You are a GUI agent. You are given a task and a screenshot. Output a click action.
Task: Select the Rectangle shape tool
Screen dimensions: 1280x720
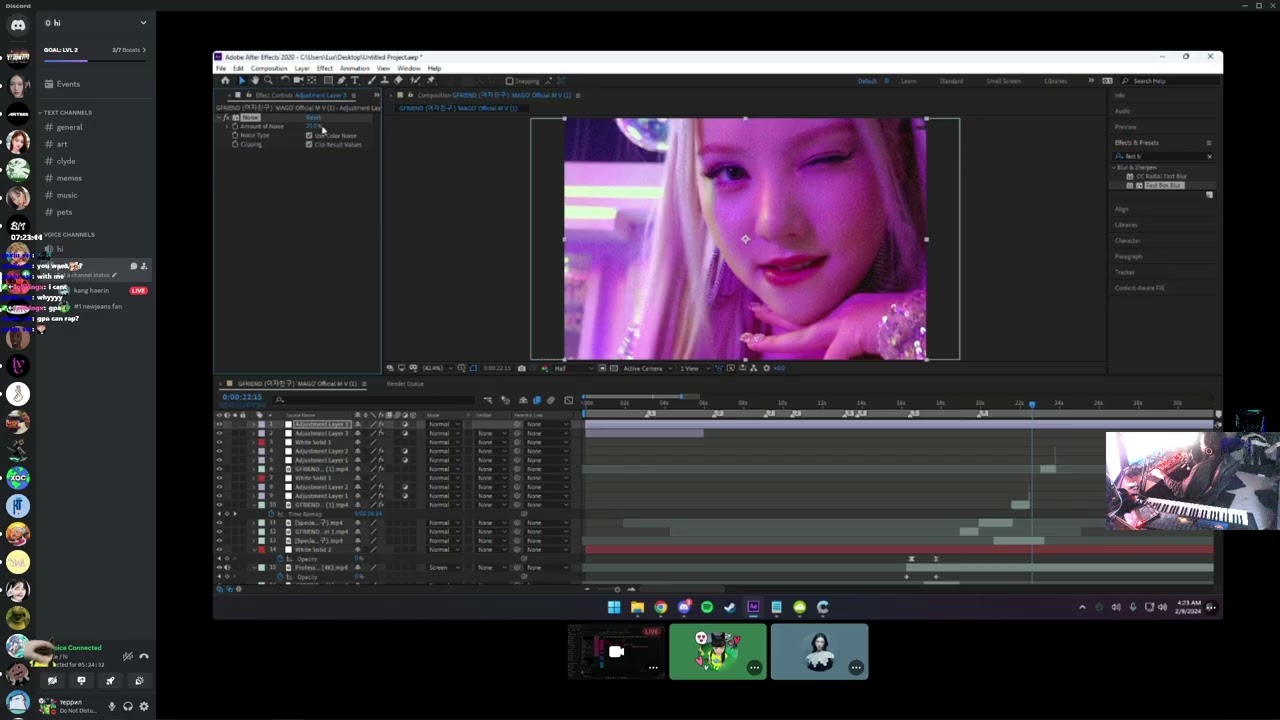pos(328,80)
